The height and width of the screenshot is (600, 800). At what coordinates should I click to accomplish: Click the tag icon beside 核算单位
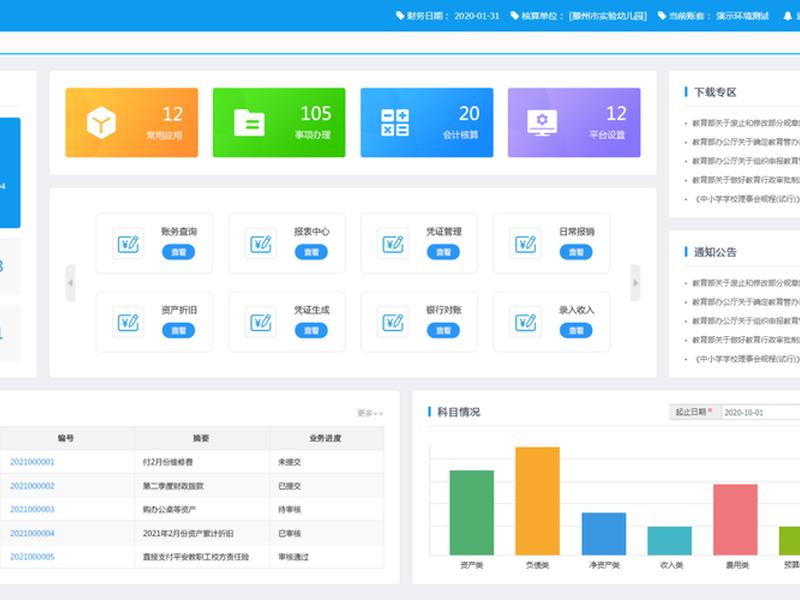click(x=515, y=16)
